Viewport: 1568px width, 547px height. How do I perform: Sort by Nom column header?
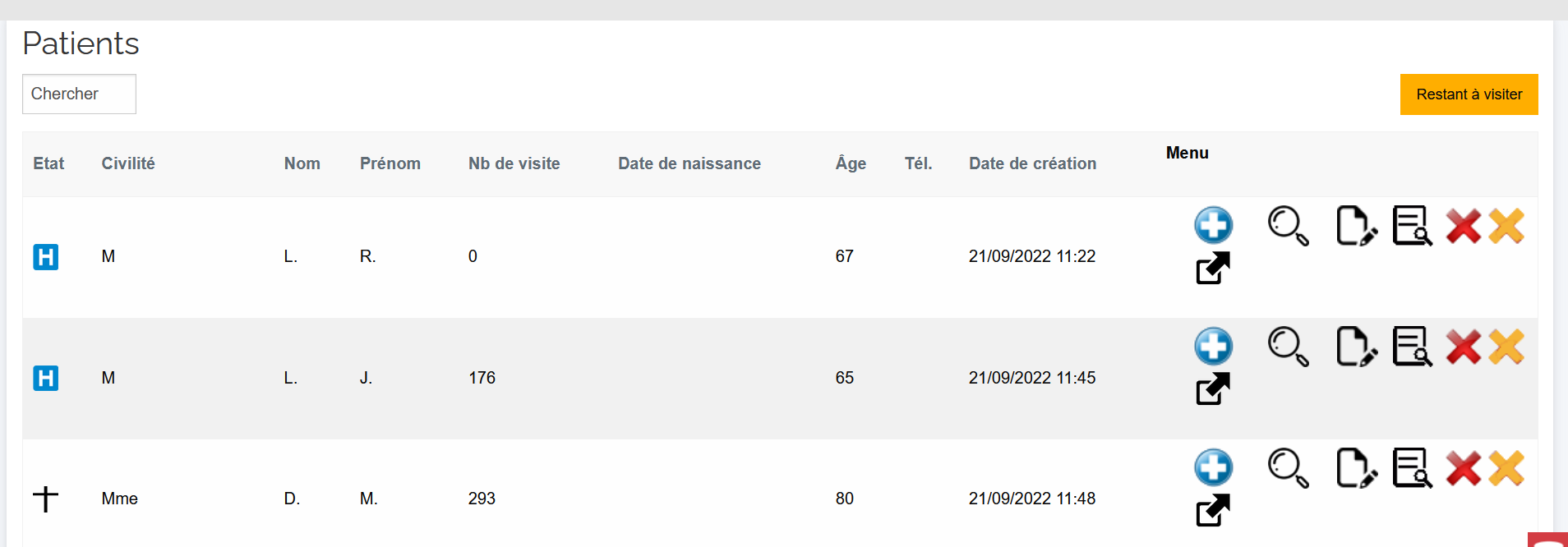[302, 163]
